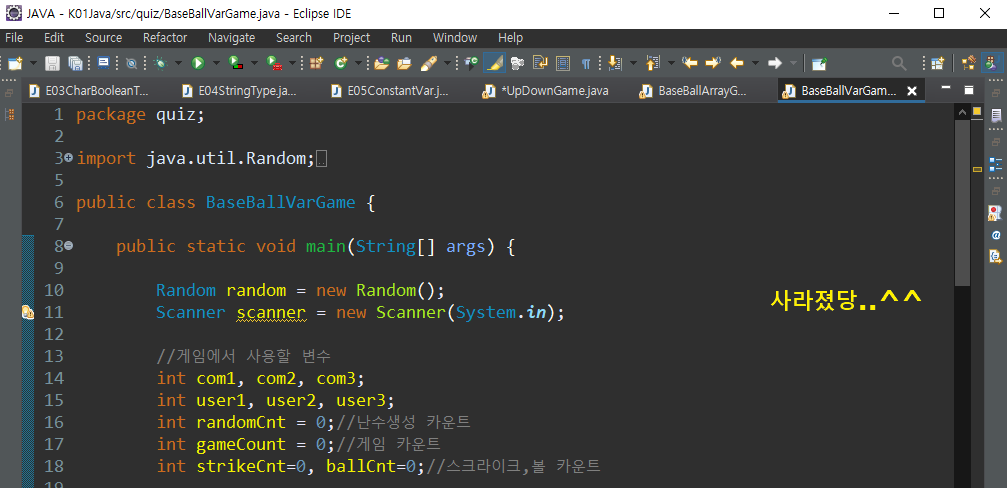Expand the External Tools dropdown

pos(292,63)
